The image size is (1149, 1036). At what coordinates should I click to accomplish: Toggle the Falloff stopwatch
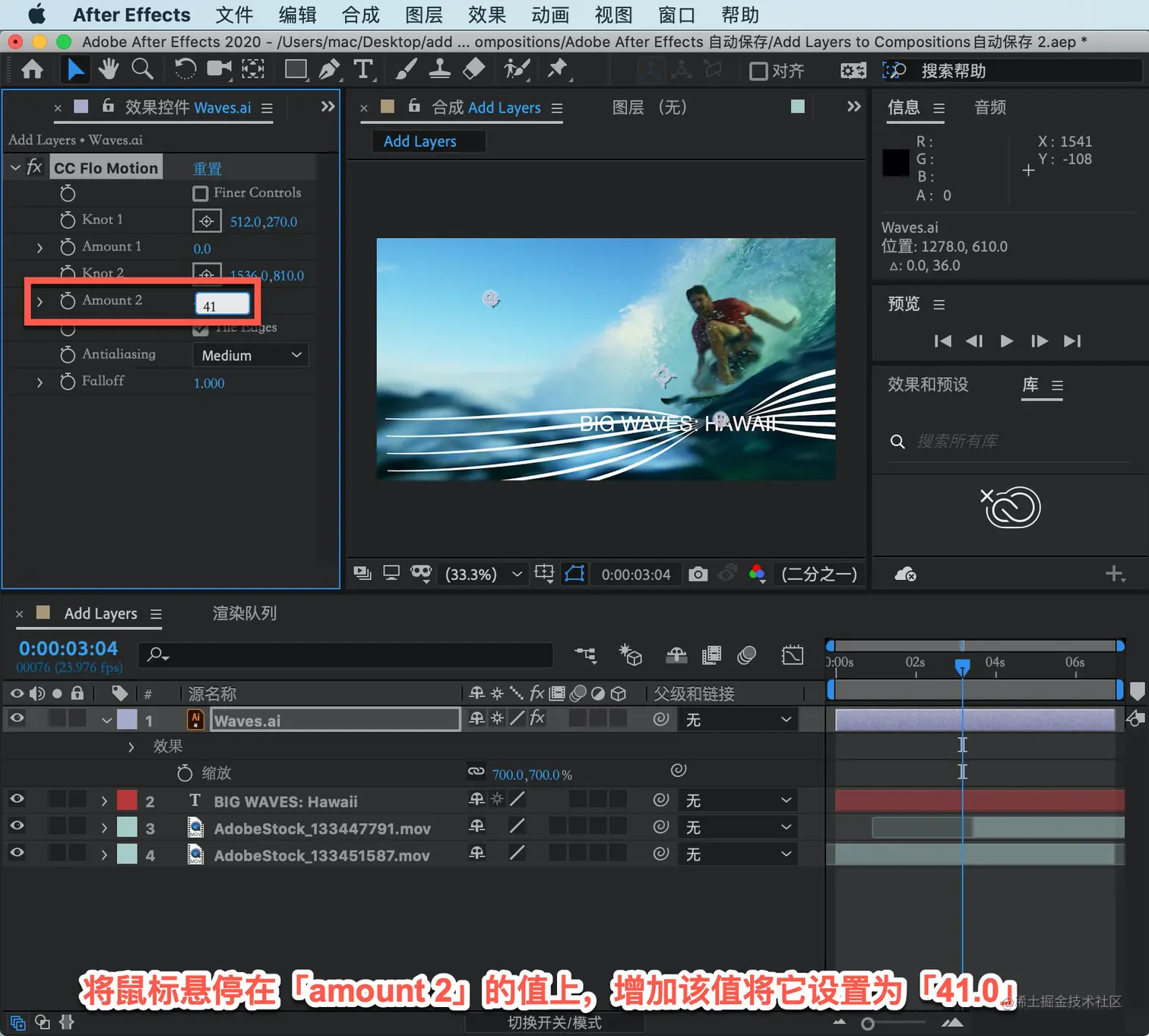click(x=68, y=382)
